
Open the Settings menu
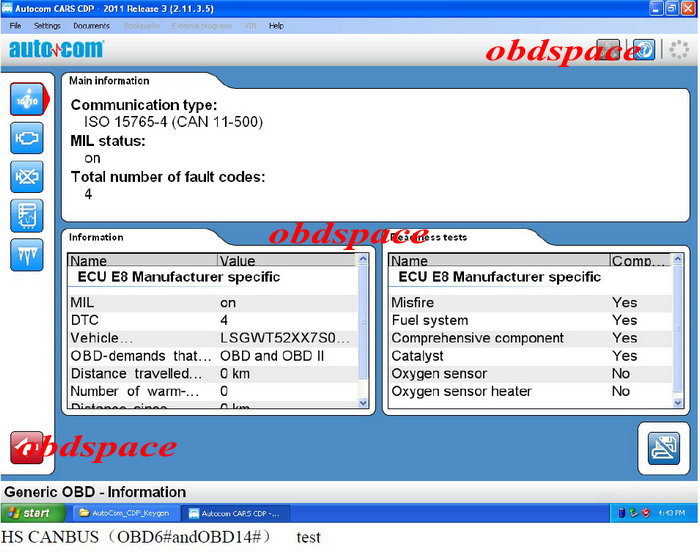(x=47, y=26)
